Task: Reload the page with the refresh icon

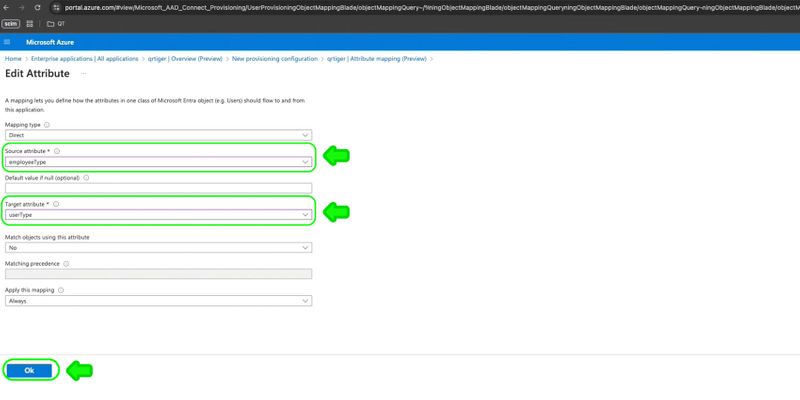Action: [37, 8]
